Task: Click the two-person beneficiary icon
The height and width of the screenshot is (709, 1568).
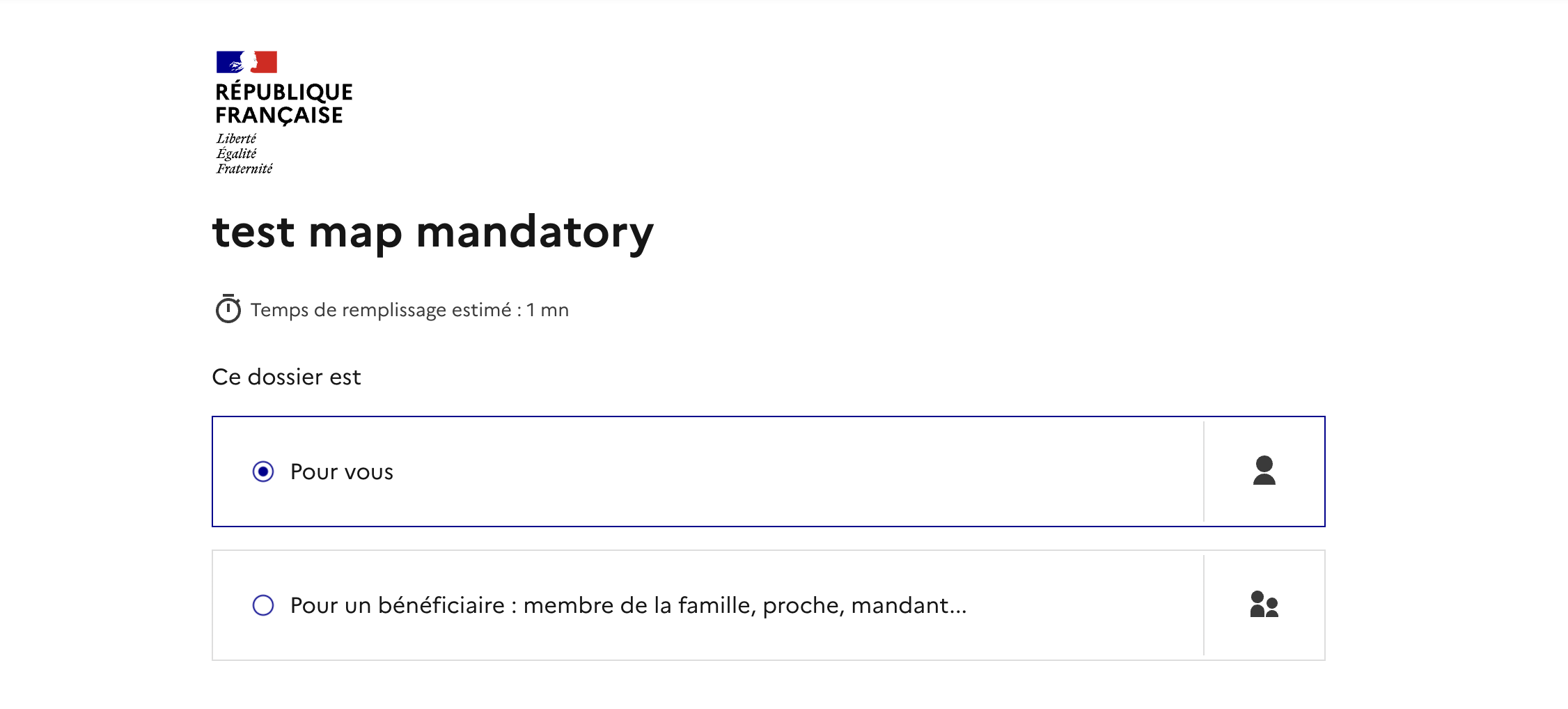Action: pyautogui.click(x=1264, y=605)
